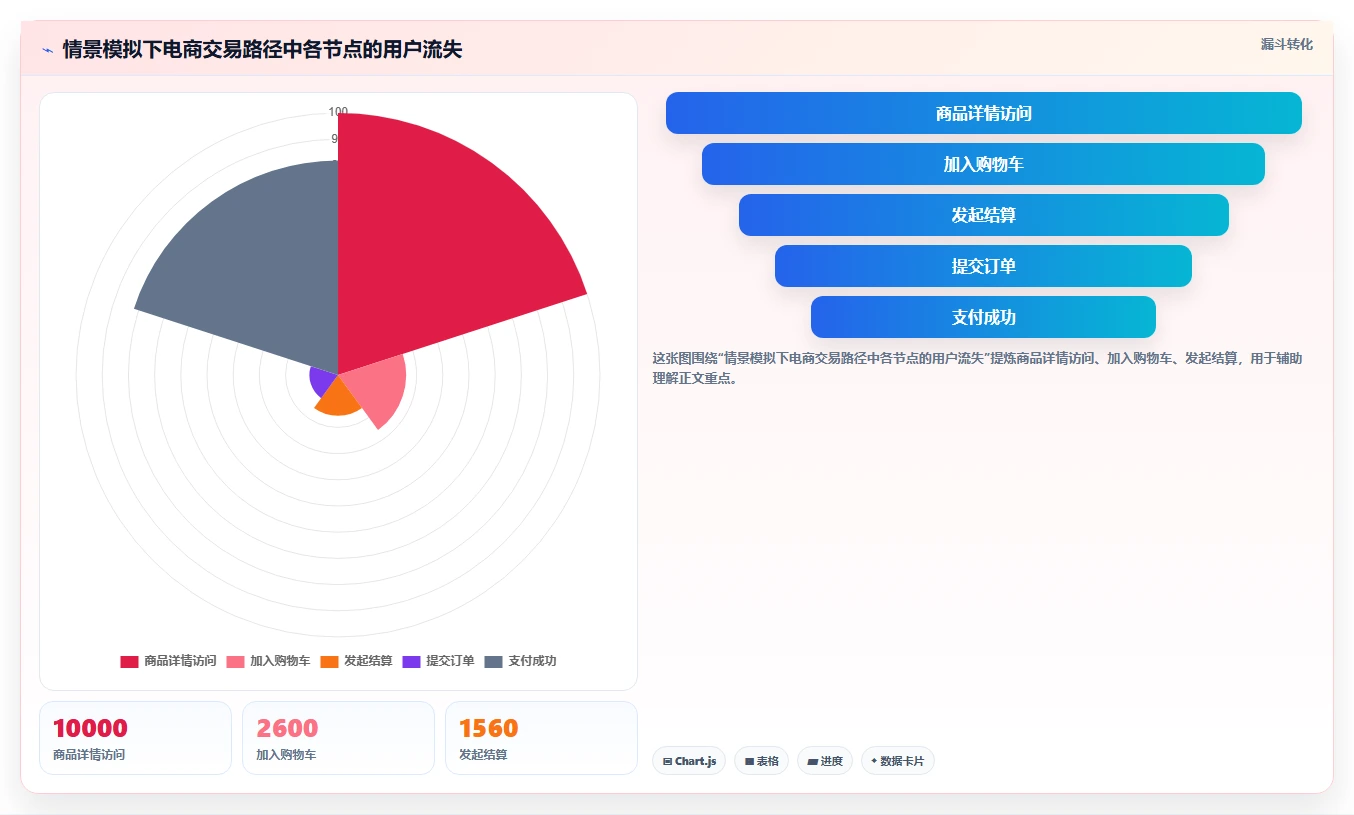The image size is (1354, 815).
Task: Open the 10000 商品详情访问 stat card
Action: pyautogui.click(x=135, y=738)
